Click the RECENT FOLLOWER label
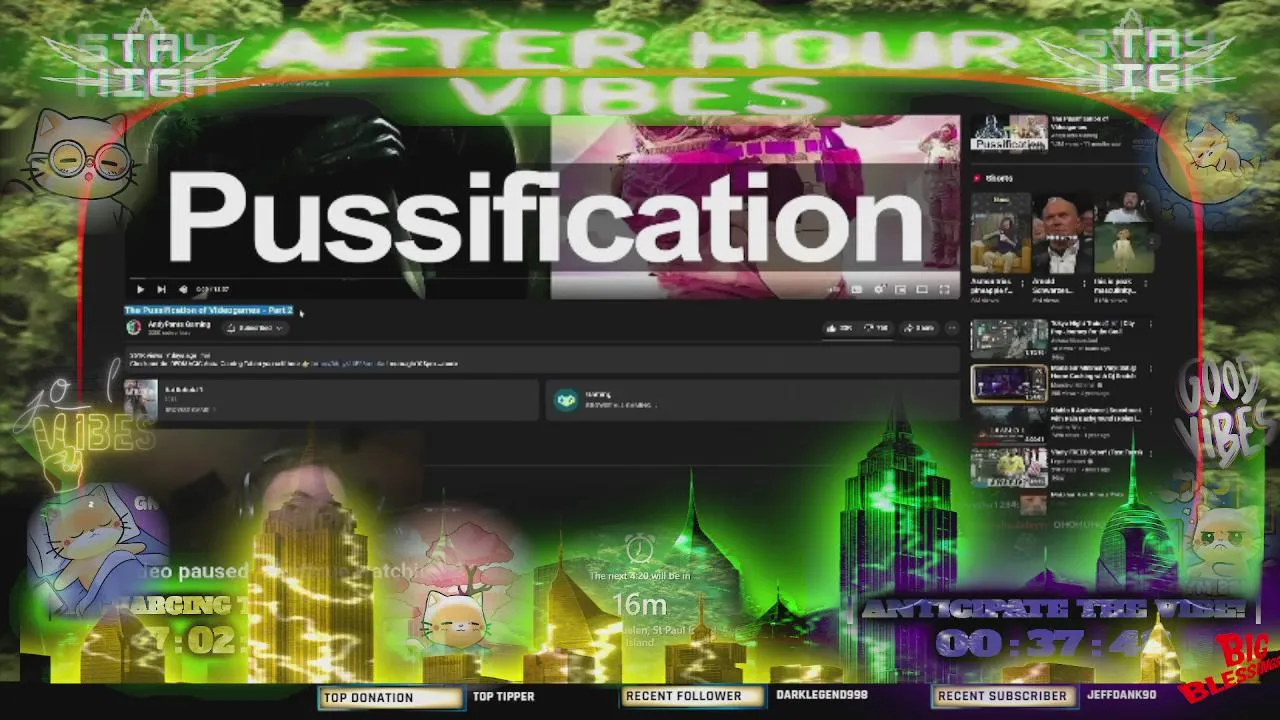 point(684,696)
